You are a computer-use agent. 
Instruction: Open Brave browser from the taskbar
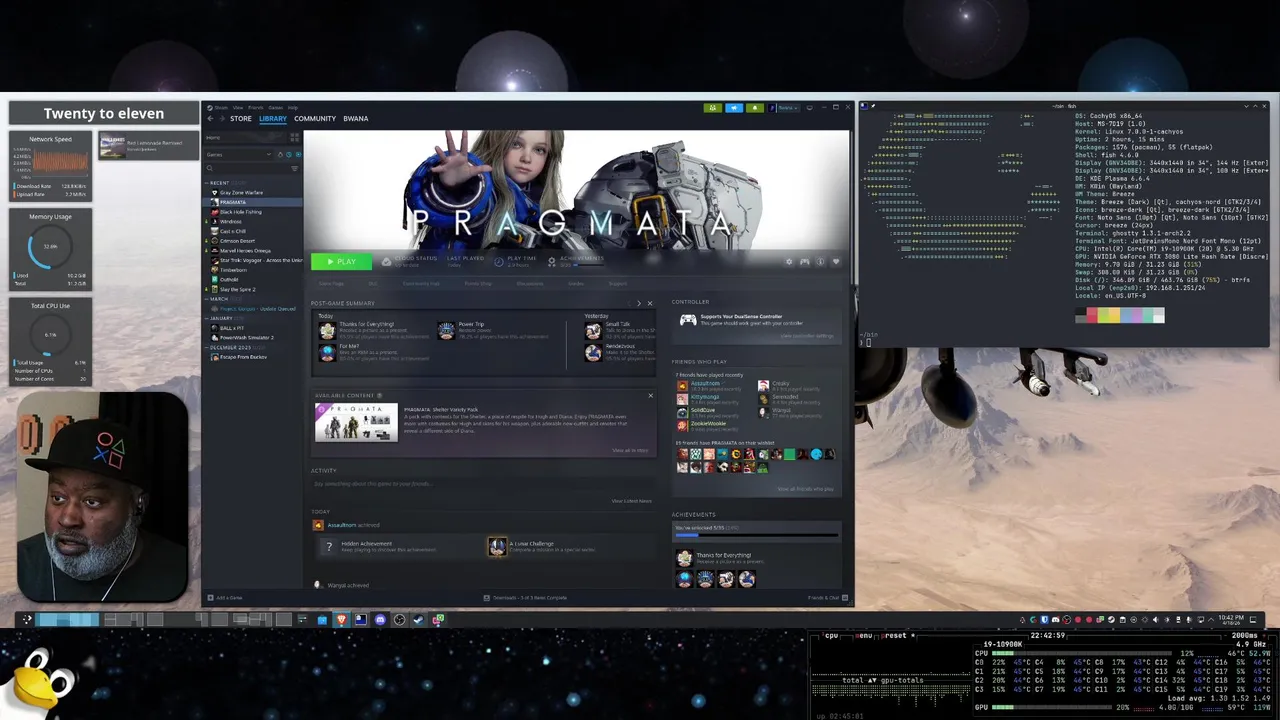[341, 619]
